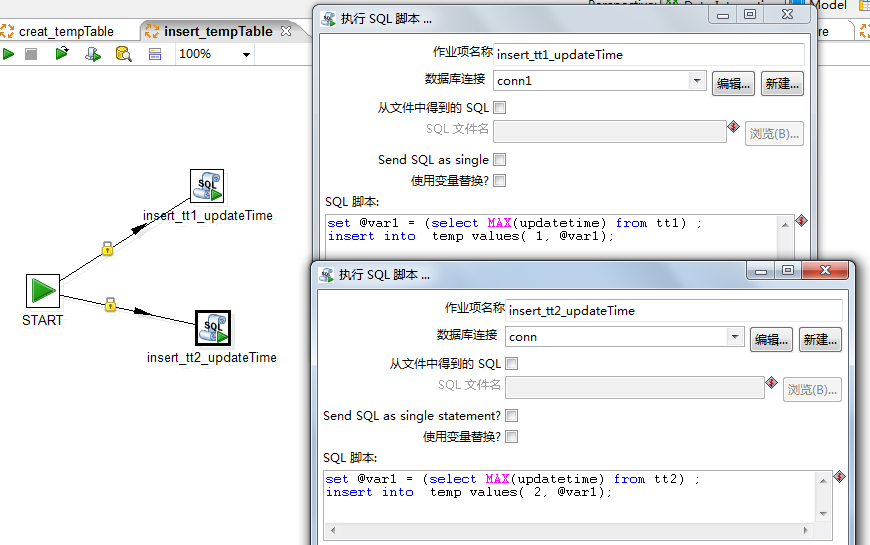
Task: Click title bar icon of upper SQL dialog
Action: pyautogui.click(x=328, y=19)
